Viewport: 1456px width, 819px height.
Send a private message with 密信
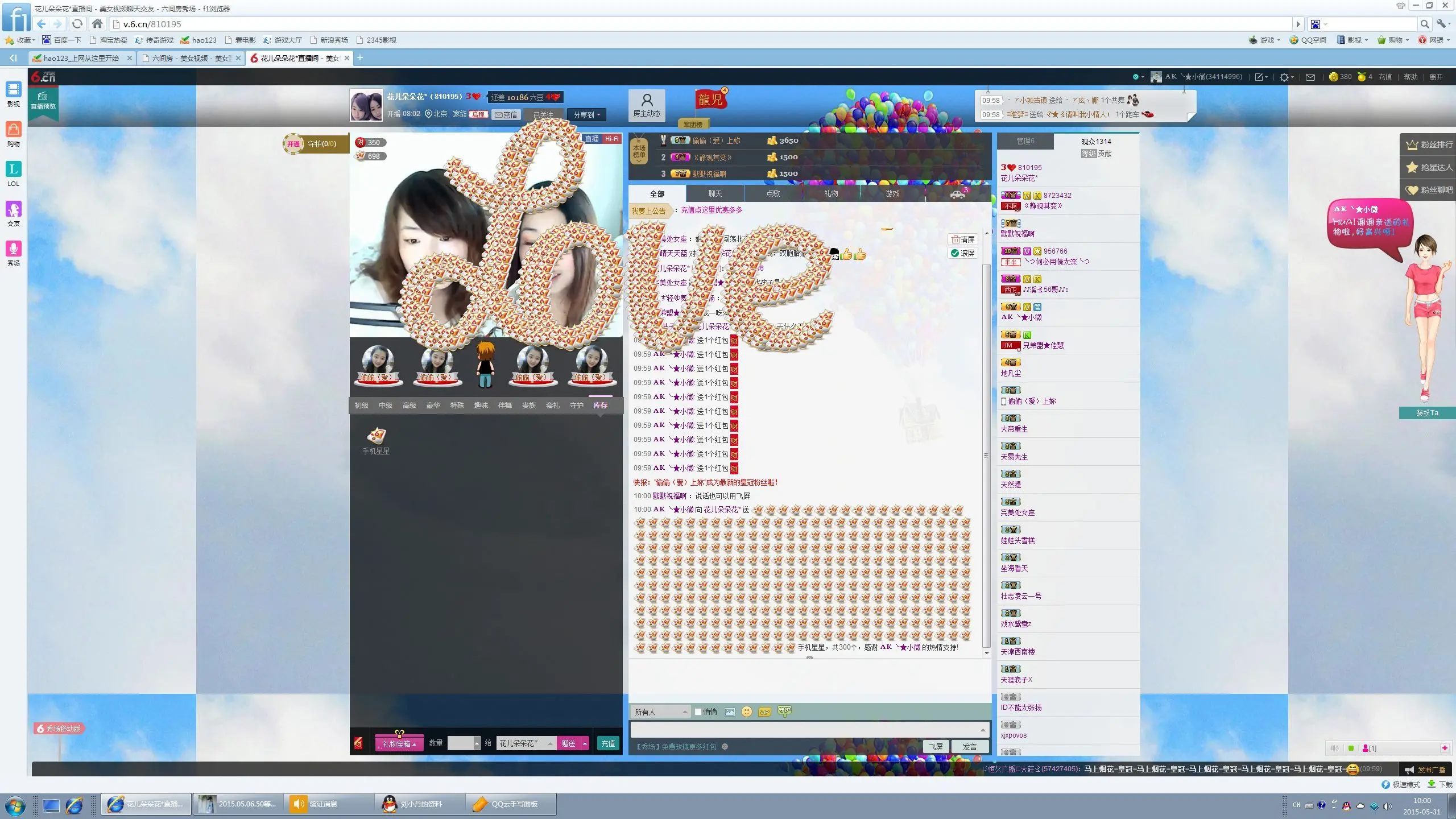[506, 115]
